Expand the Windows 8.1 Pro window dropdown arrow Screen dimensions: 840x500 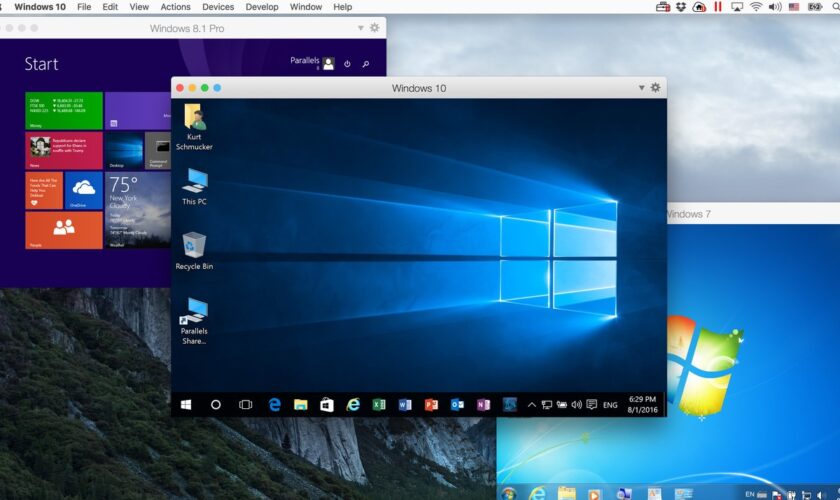(361, 29)
